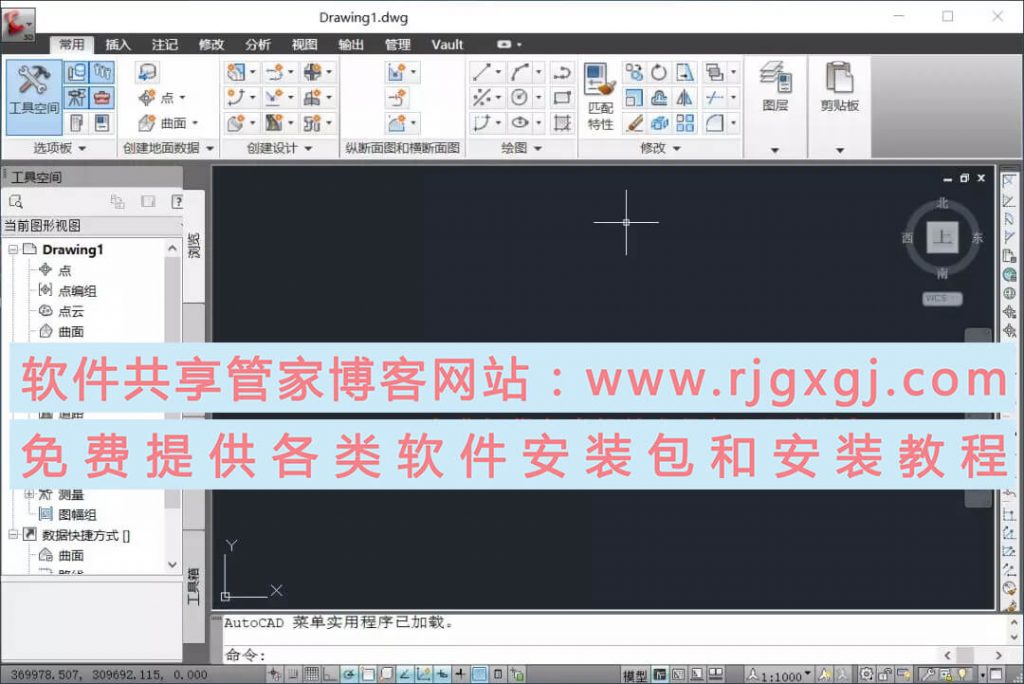
Task: Expand the 创建设计 panel title
Action: pyautogui.click(x=280, y=148)
